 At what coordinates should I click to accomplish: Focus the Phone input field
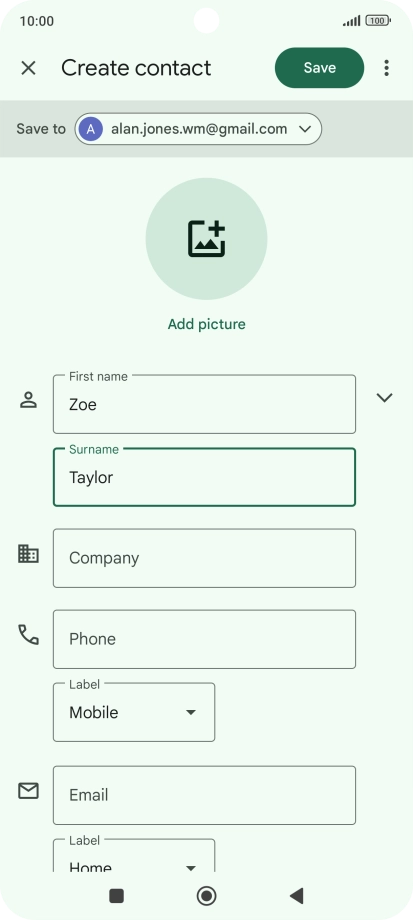pos(204,639)
